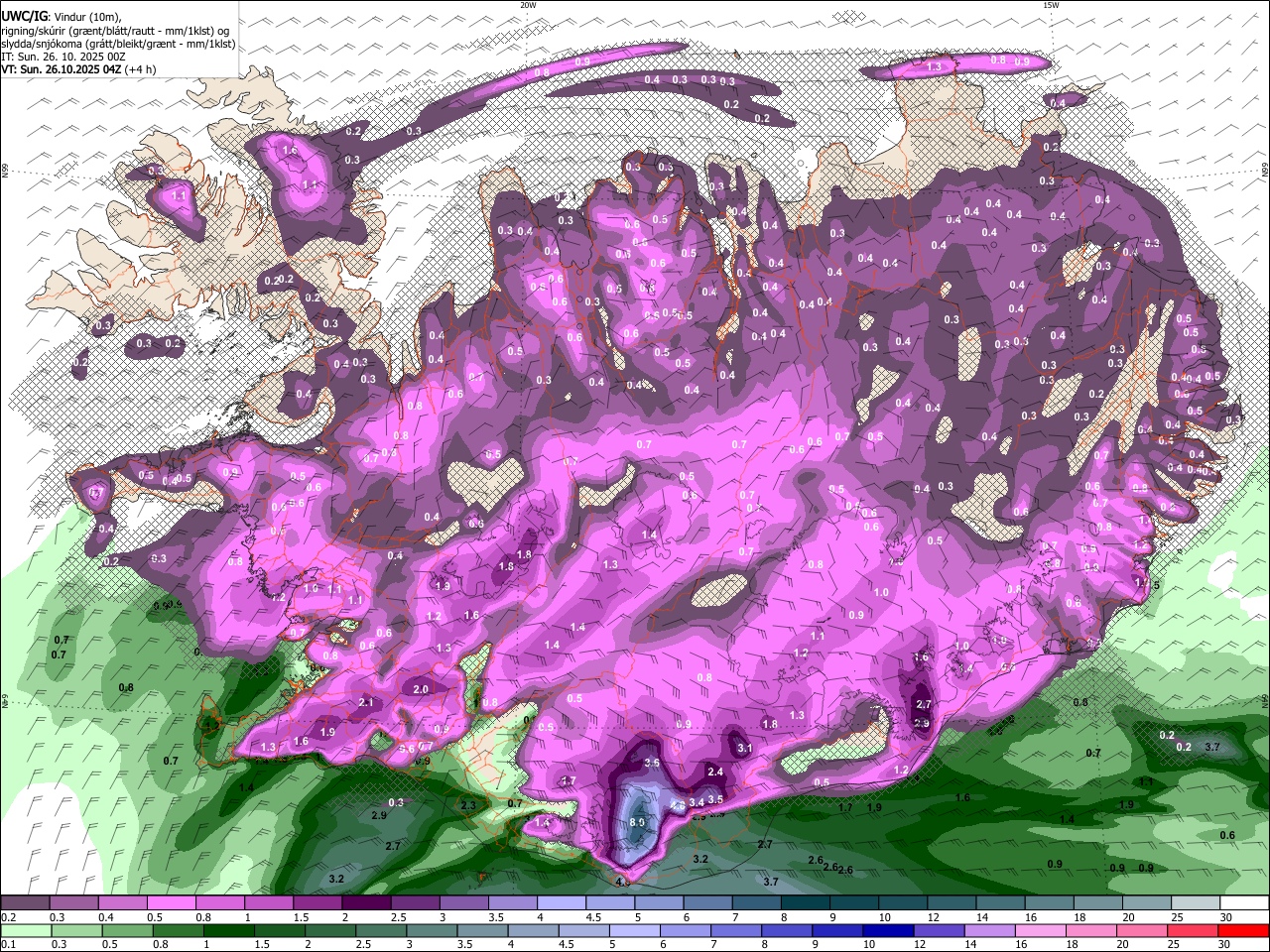This screenshot has width=1270, height=952.
Task: Click the white '3.1' value on the map
Action: pyautogui.click(x=745, y=748)
